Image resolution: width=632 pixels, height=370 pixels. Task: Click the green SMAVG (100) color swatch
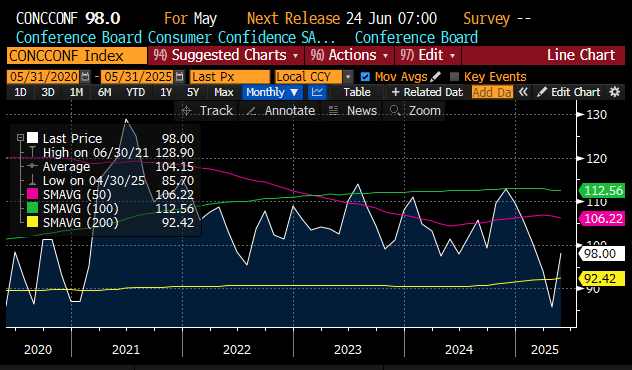pos(33,208)
